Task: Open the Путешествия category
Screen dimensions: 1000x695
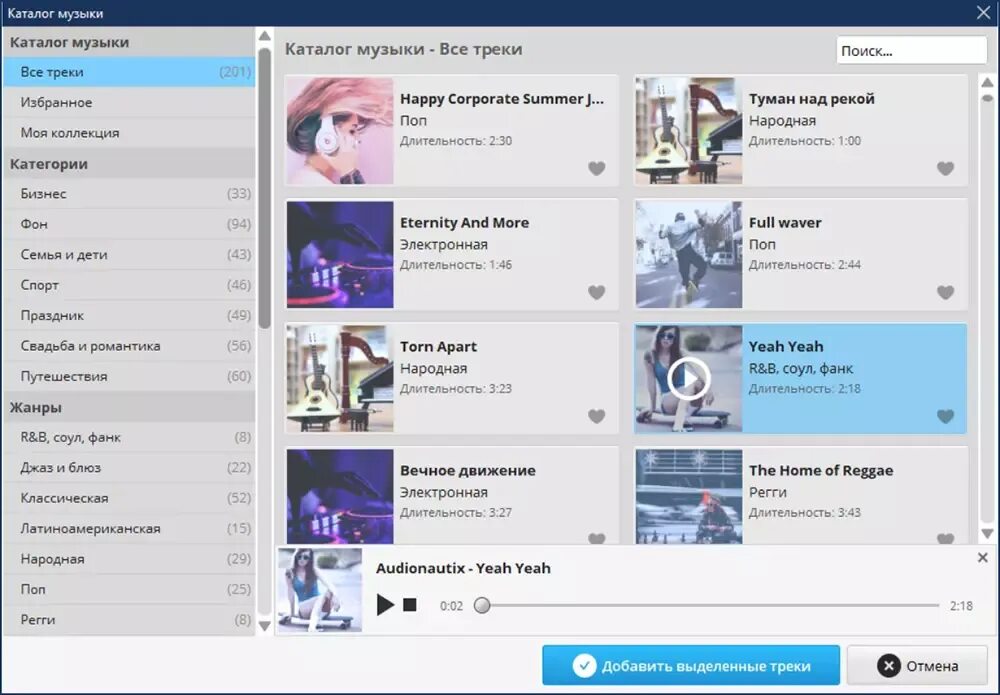Action: [x=129, y=376]
